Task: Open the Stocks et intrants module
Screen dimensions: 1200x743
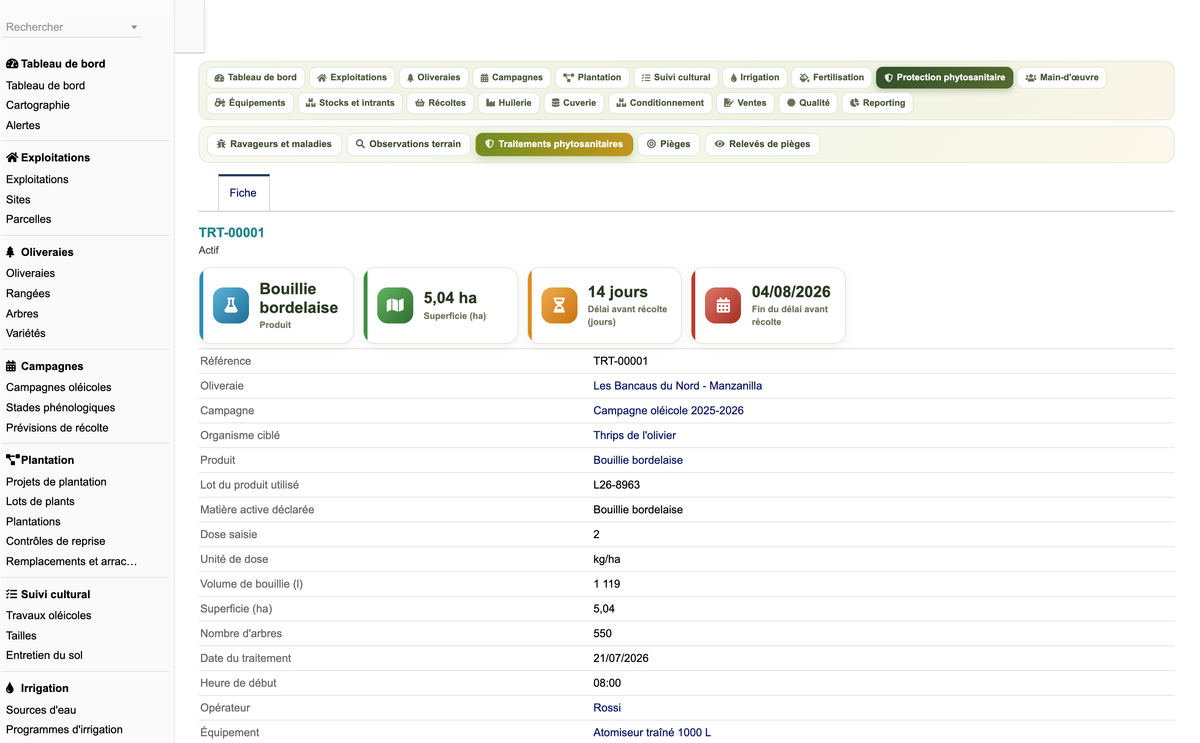Action: coord(350,102)
